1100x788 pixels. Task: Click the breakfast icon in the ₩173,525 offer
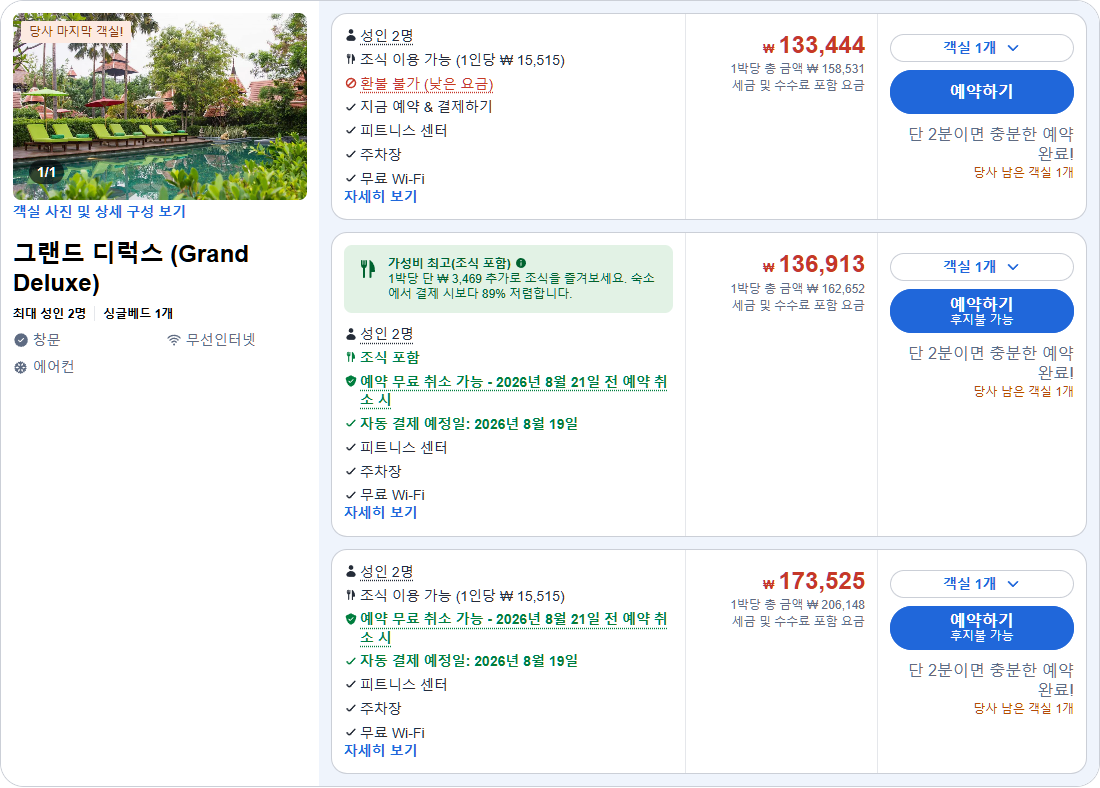point(351,595)
